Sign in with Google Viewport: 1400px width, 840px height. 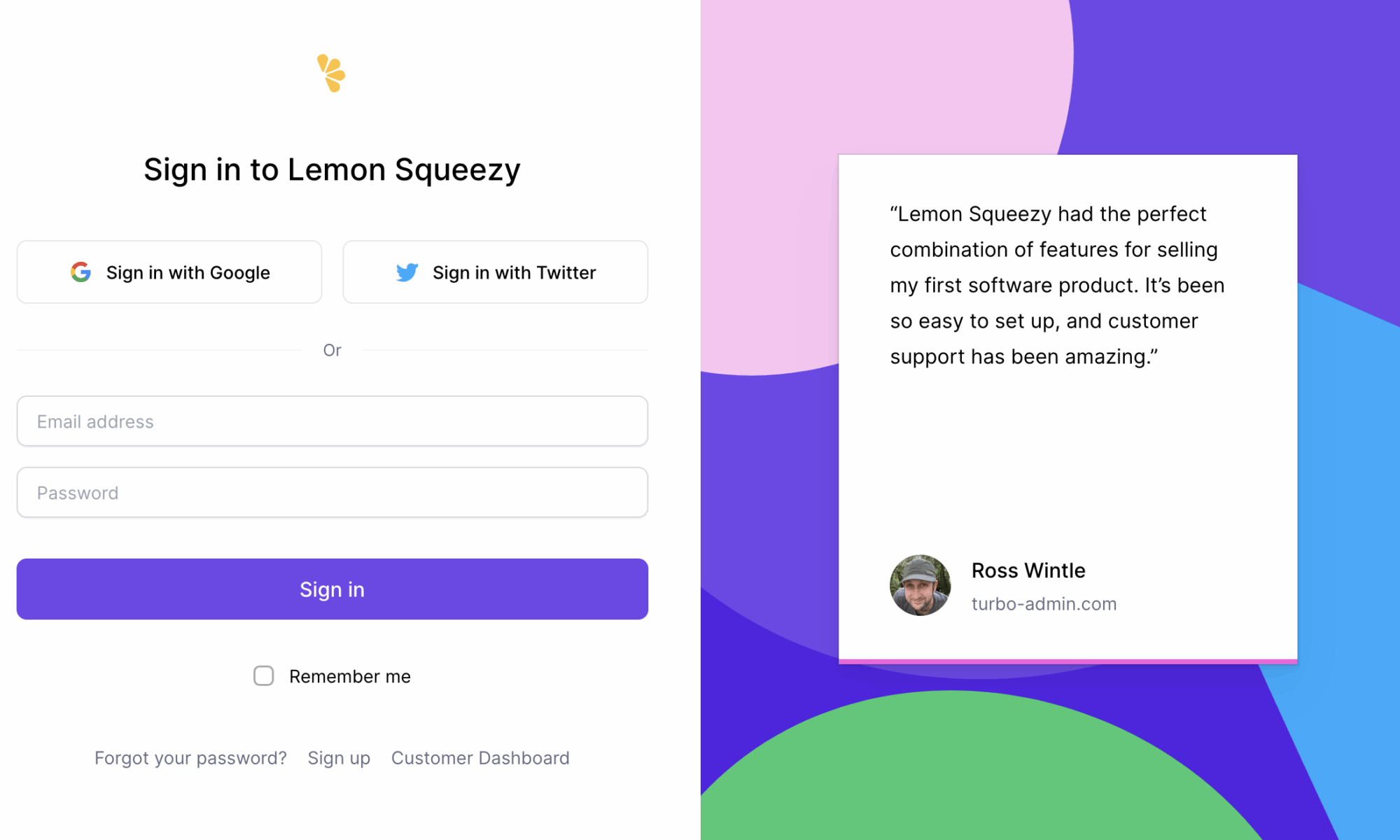169,272
